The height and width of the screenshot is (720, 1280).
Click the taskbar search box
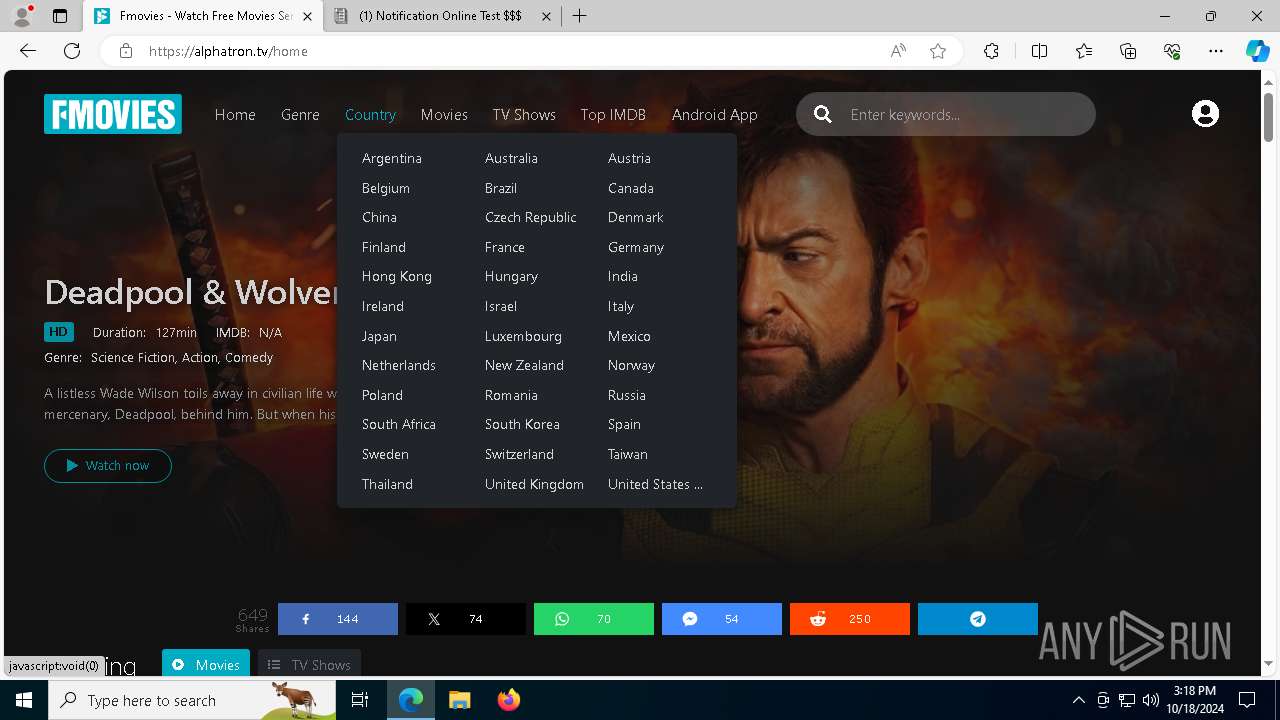192,700
